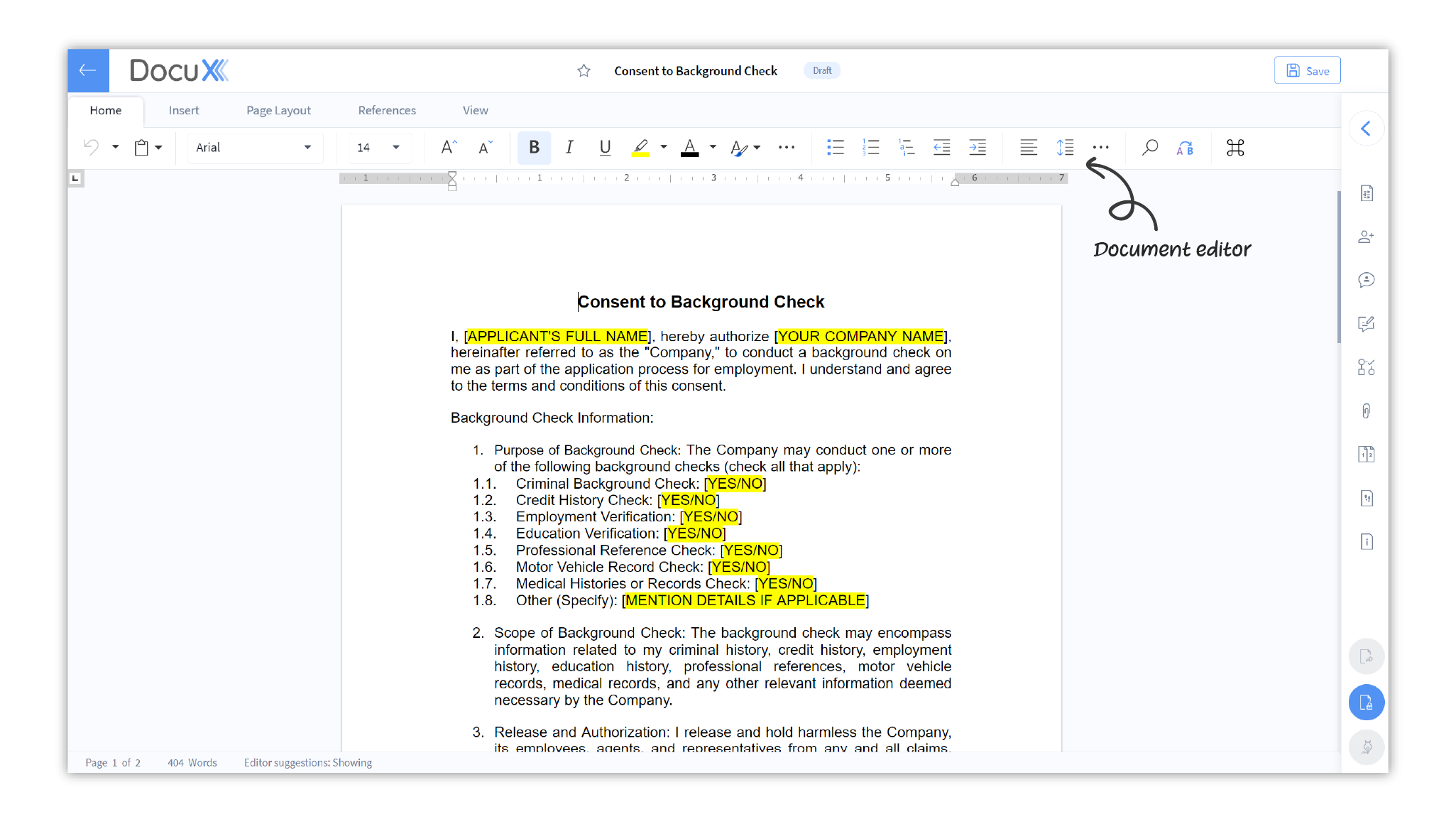Star the document as favorite
1456x819 pixels.
584,70
